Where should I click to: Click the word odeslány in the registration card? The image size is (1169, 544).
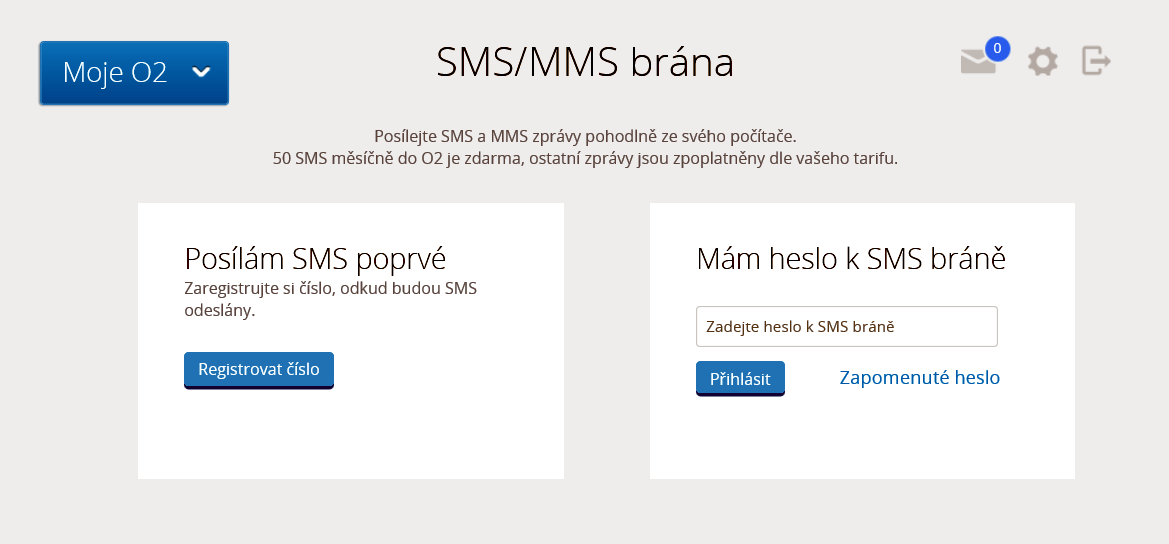(x=219, y=311)
